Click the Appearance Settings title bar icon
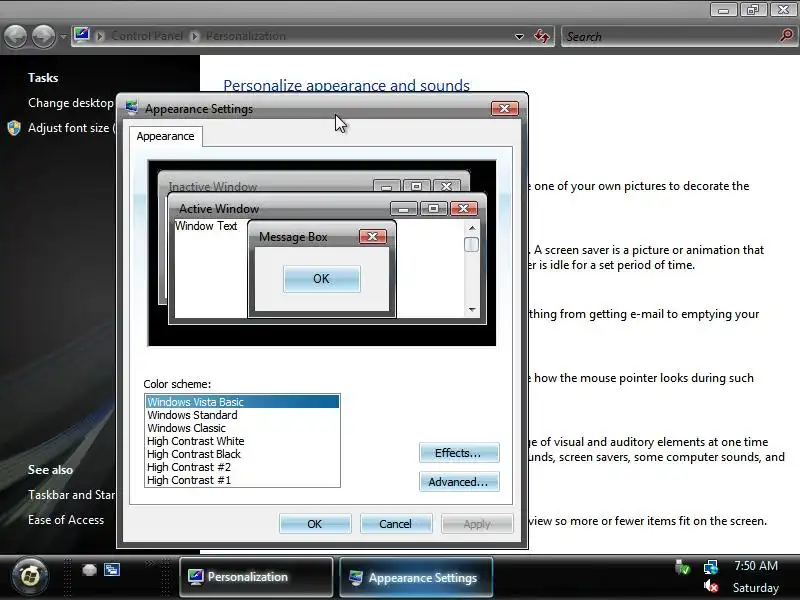The image size is (800, 600). click(x=132, y=108)
